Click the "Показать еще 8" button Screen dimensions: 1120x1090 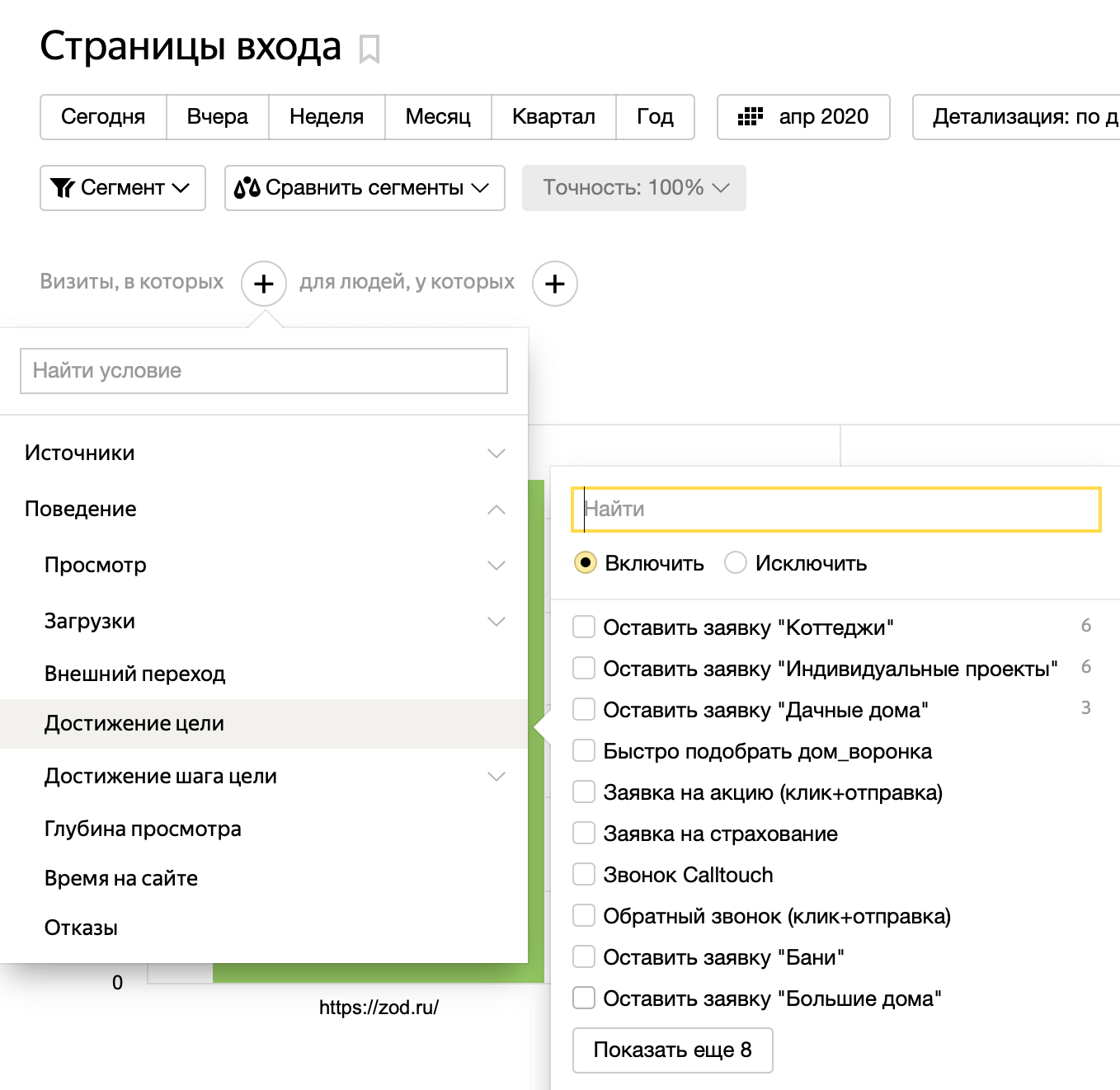(x=672, y=1050)
